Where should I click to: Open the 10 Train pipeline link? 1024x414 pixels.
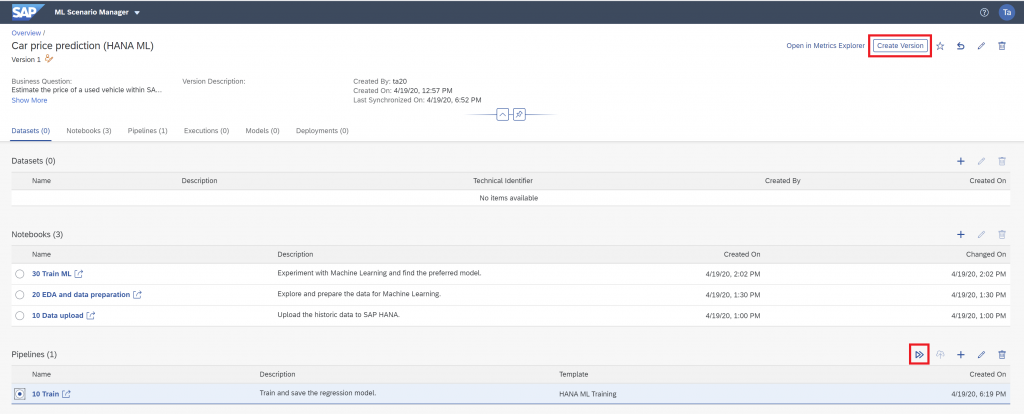(46, 394)
